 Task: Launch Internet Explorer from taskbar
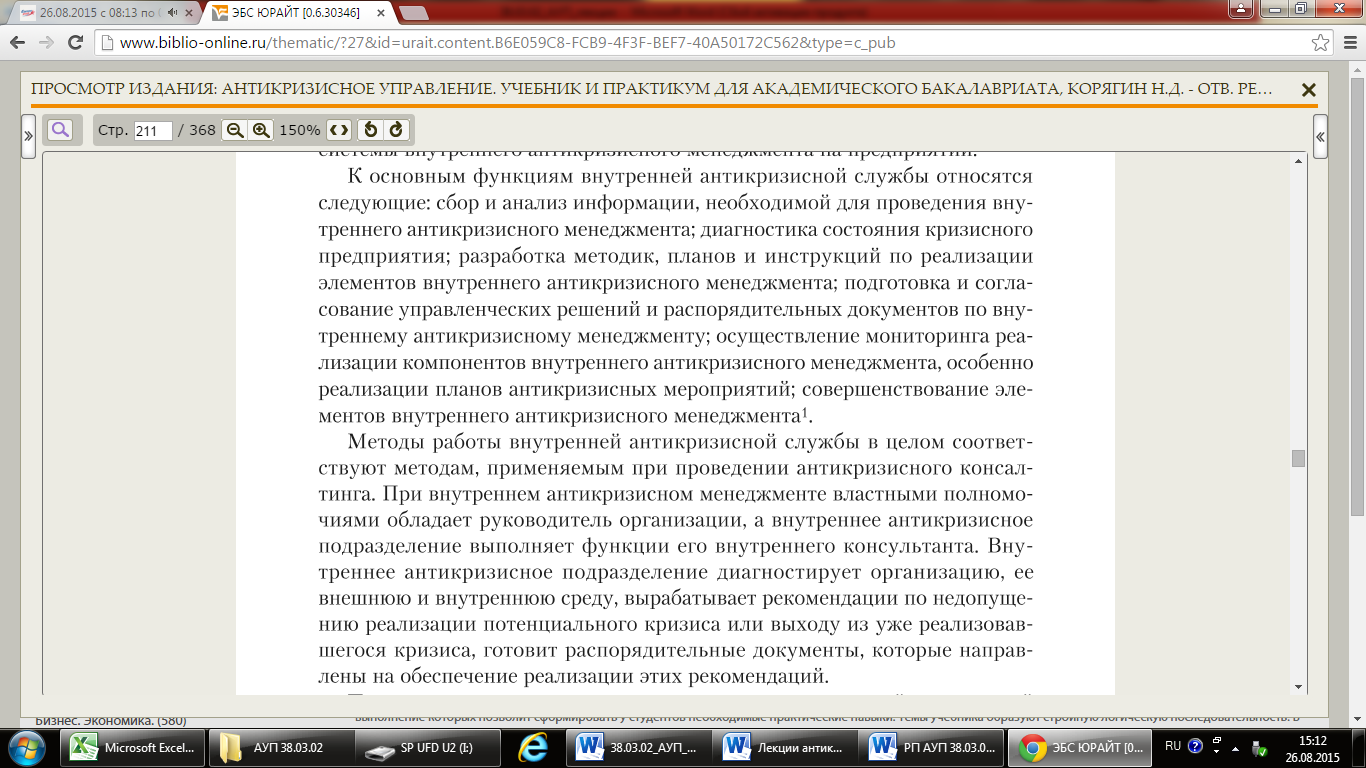pyautogui.click(x=531, y=748)
